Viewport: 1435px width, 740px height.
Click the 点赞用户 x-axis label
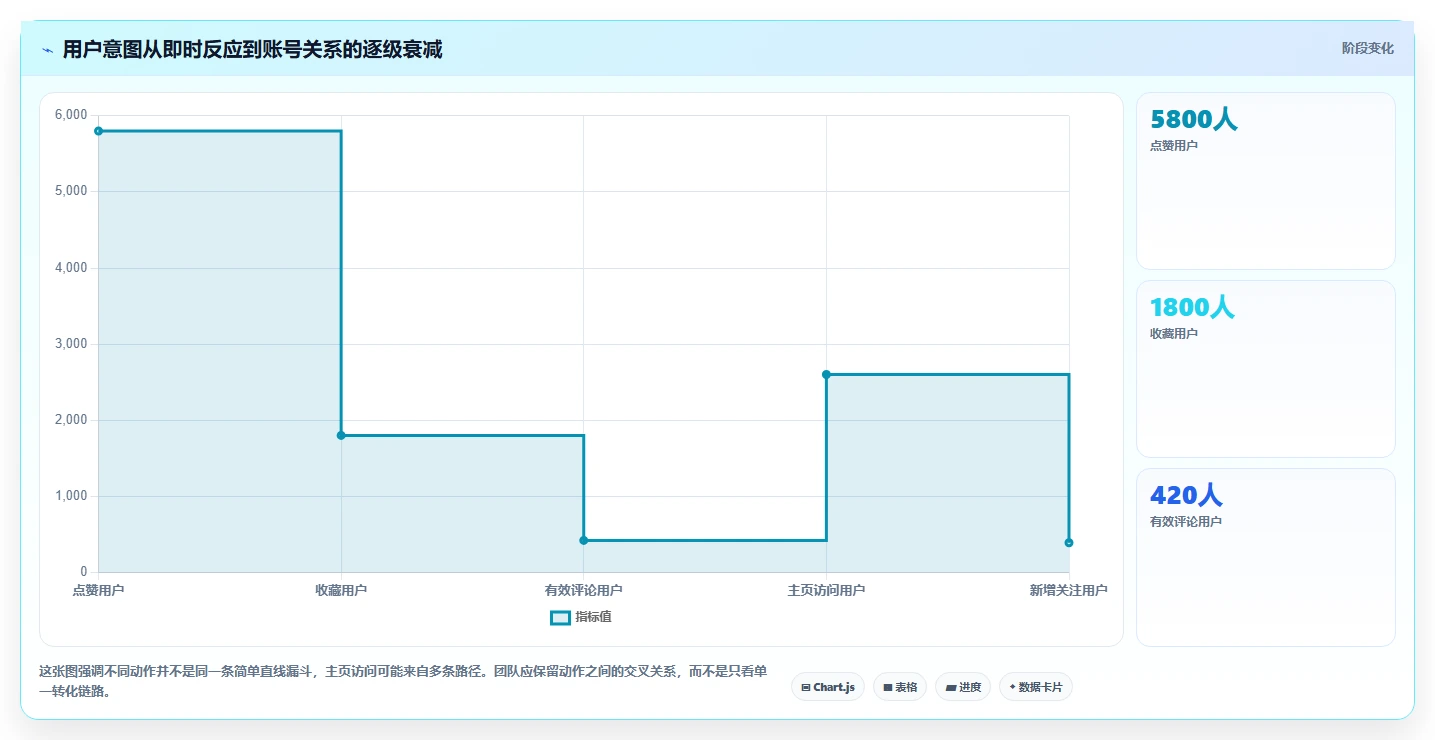98,590
